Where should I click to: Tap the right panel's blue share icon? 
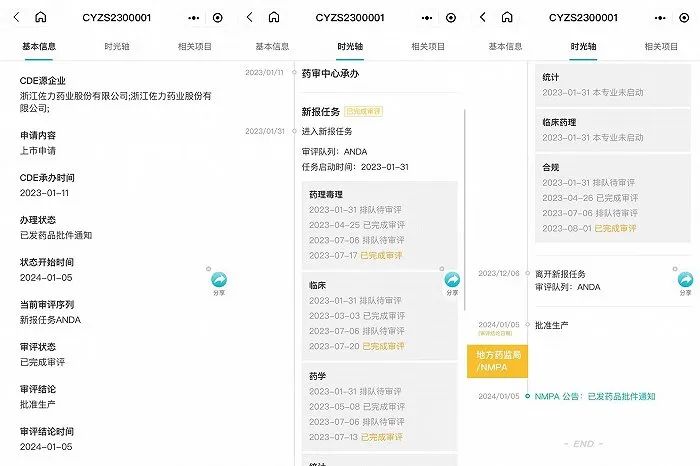coord(685,281)
